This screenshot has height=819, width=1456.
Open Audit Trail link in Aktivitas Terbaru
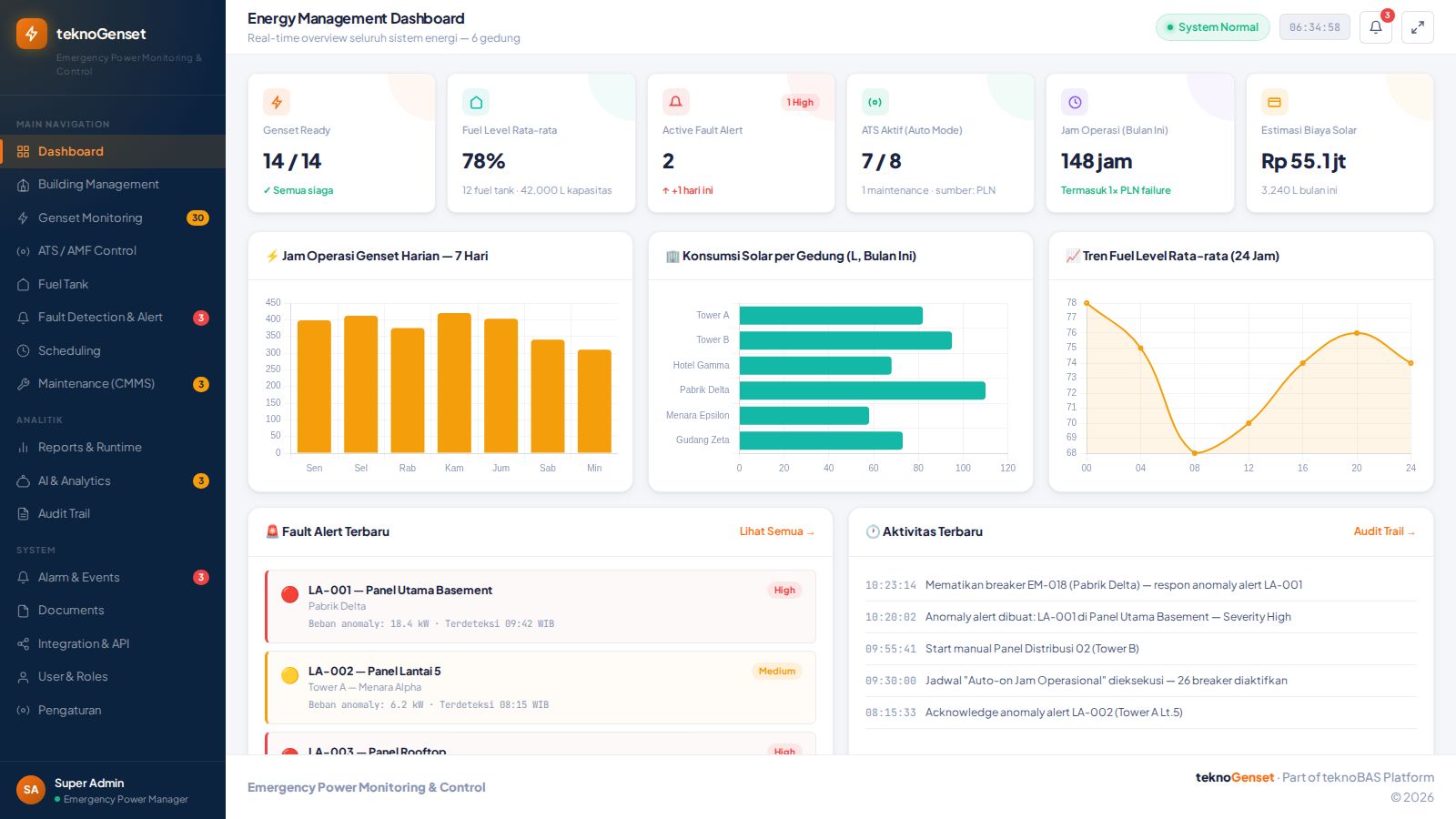coord(1384,531)
